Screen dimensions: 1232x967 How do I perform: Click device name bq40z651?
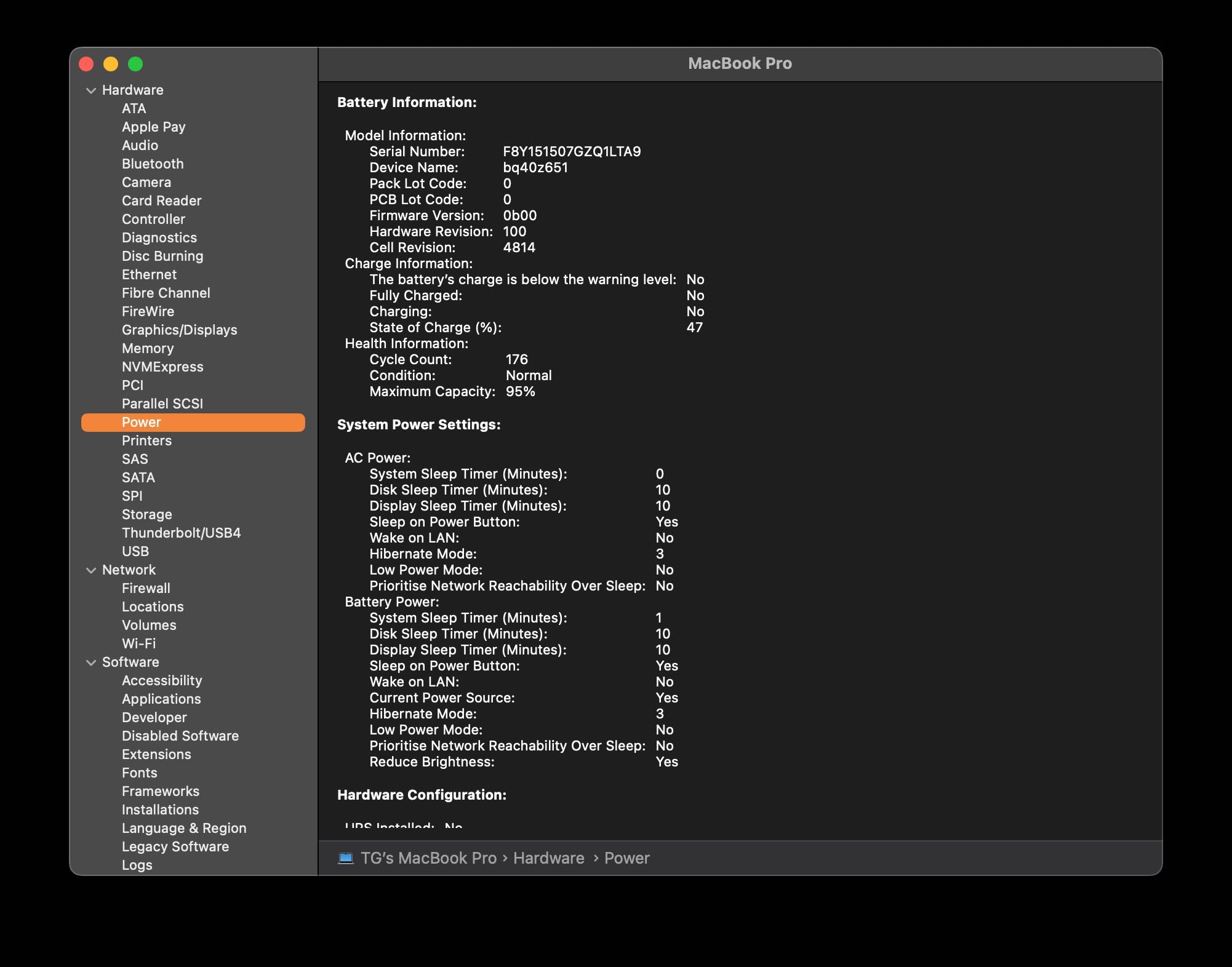(535, 167)
